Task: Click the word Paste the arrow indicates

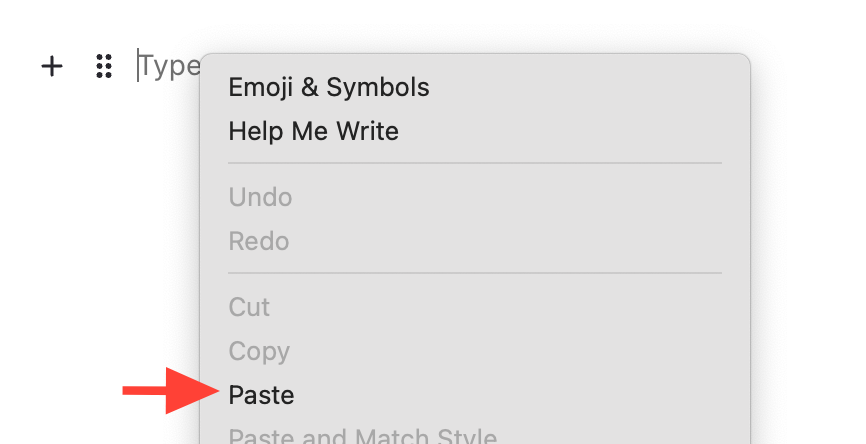Action: (262, 395)
